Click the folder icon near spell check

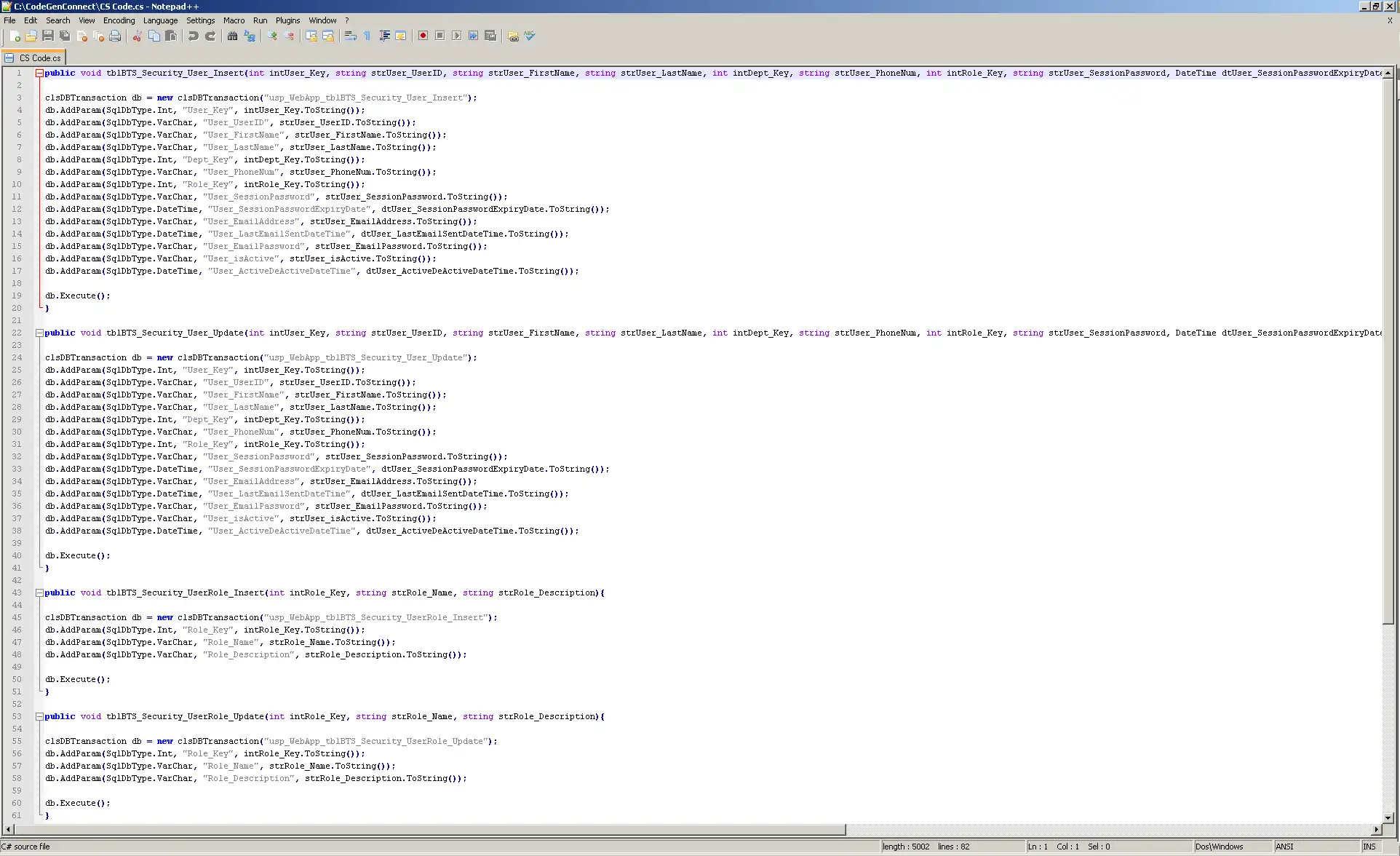pos(513,36)
